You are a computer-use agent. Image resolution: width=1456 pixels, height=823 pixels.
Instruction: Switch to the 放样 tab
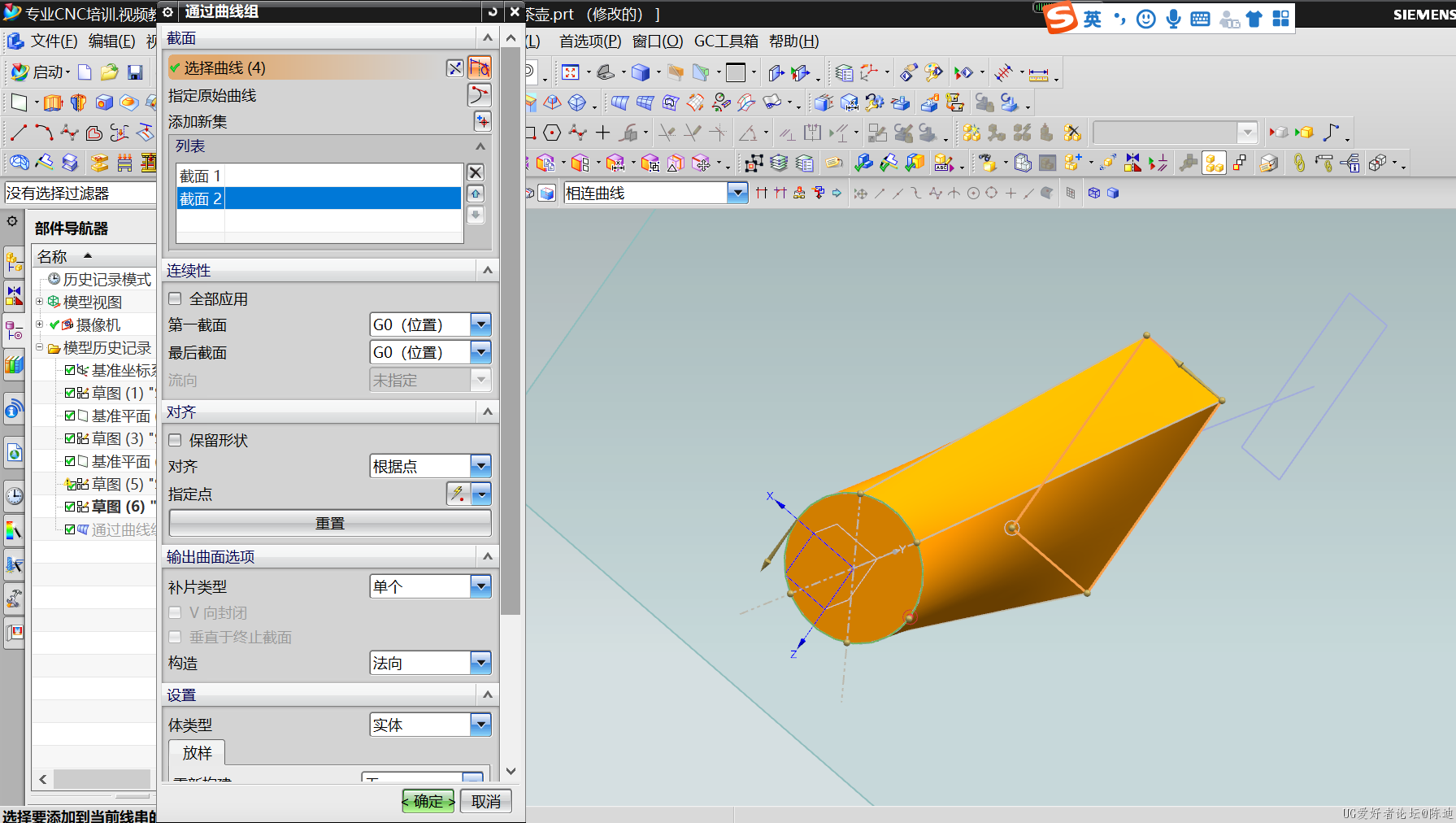click(x=197, y=753)
